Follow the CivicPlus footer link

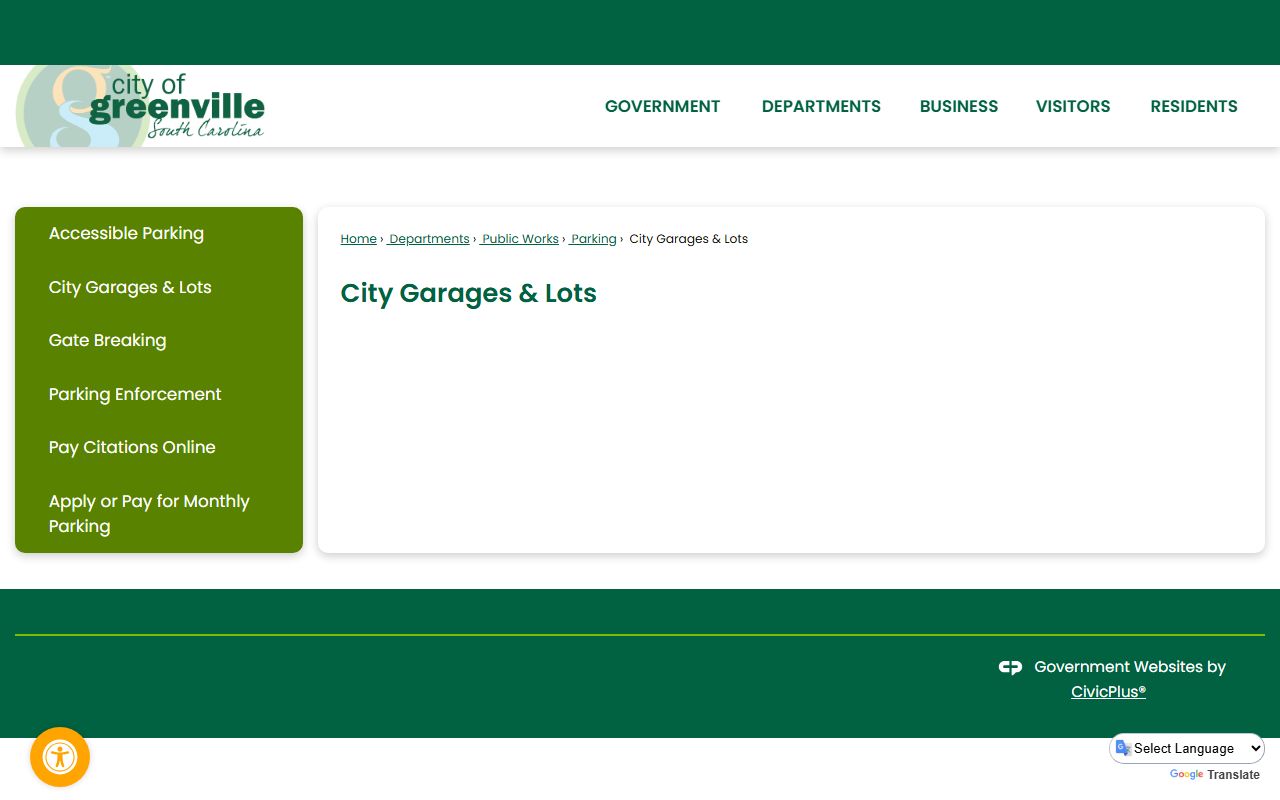(1108, 692)
